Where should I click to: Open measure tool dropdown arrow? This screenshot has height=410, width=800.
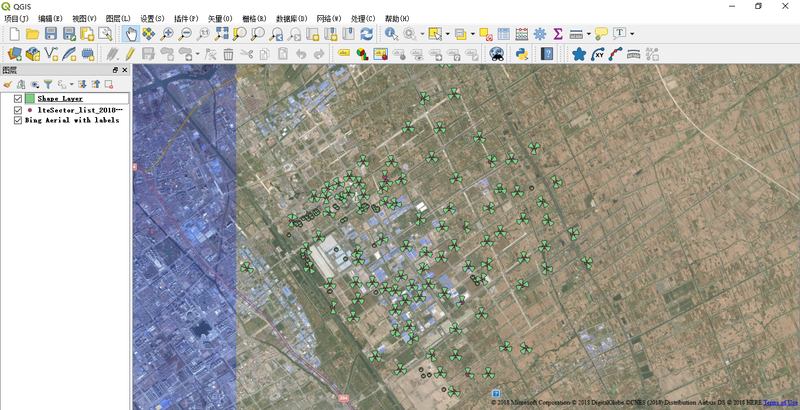pyautogui.click(x=588, y=34)
